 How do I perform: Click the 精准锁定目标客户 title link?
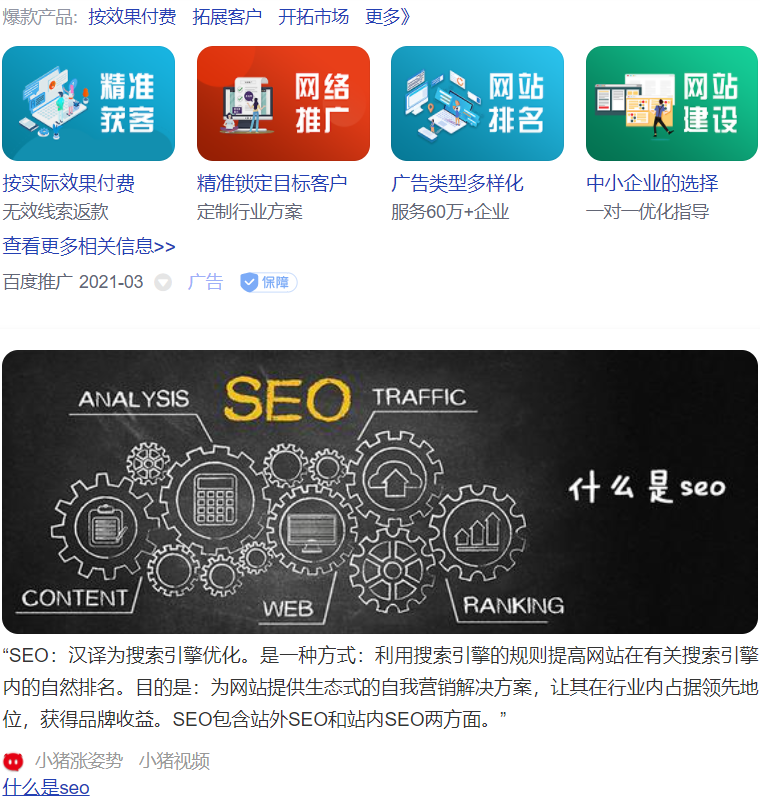(x=272, y=183)
